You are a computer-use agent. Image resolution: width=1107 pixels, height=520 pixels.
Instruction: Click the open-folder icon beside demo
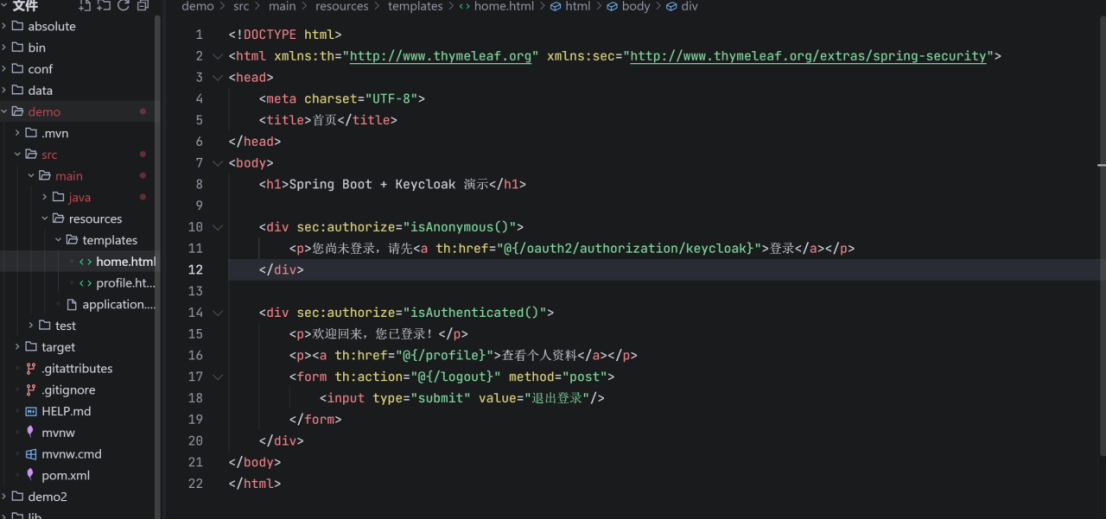(x=18, y=111)
